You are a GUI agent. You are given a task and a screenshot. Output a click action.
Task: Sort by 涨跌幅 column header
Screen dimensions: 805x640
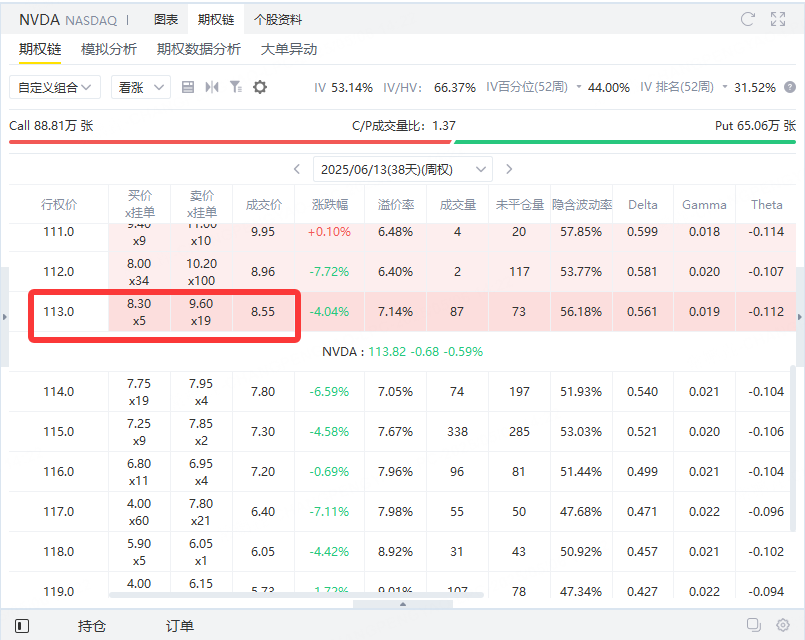(x=330, y=205)
